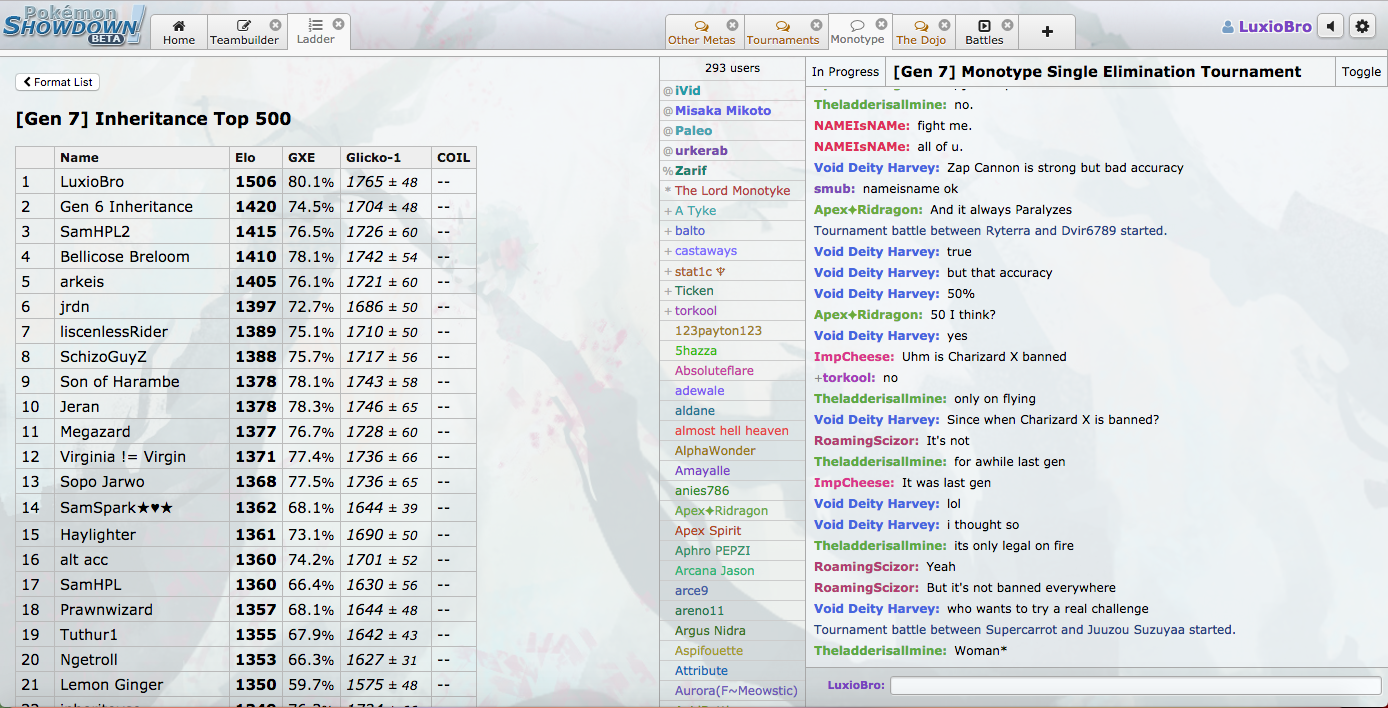
Task: Switch to the Battles tab
Action: tap(983, 32)
